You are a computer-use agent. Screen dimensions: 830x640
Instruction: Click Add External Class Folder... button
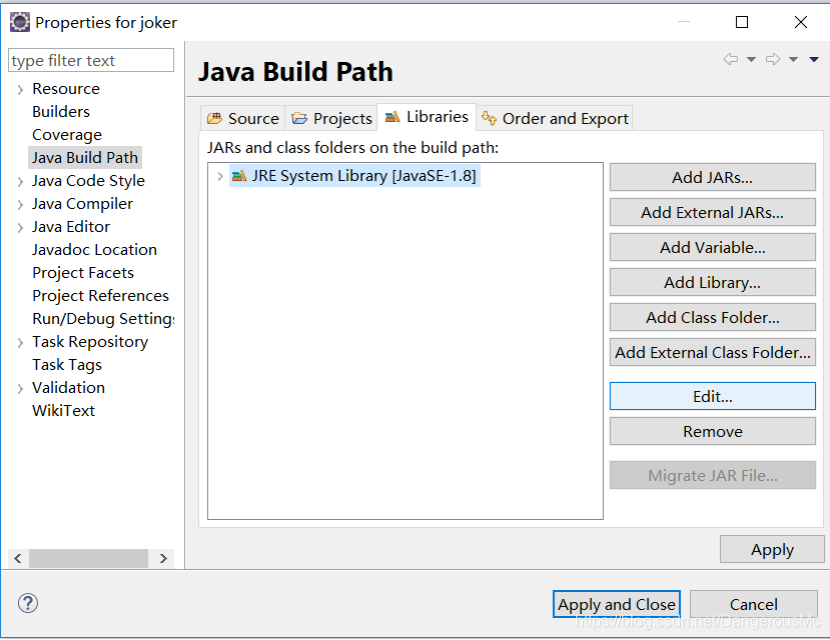[x=712, y=352]
